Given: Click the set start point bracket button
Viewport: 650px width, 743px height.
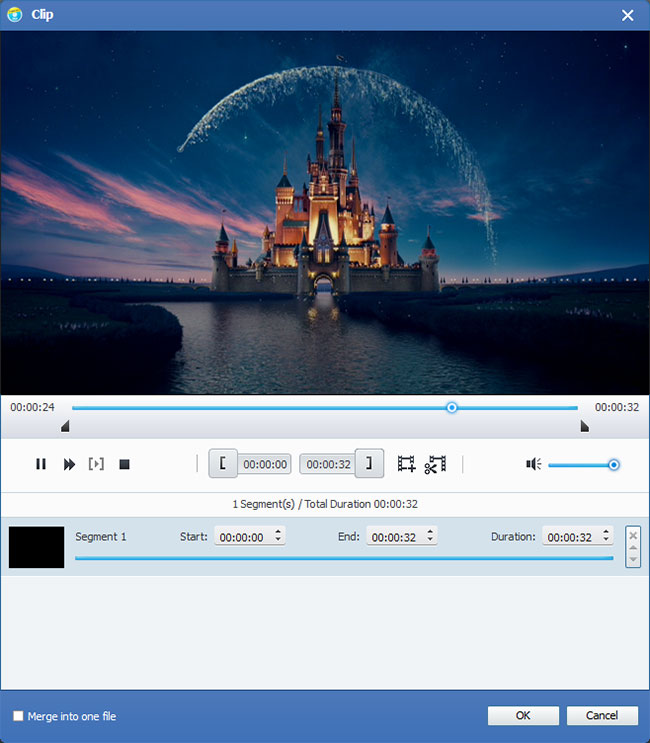Looking at the screenshot, I should (x=223, y=463).
